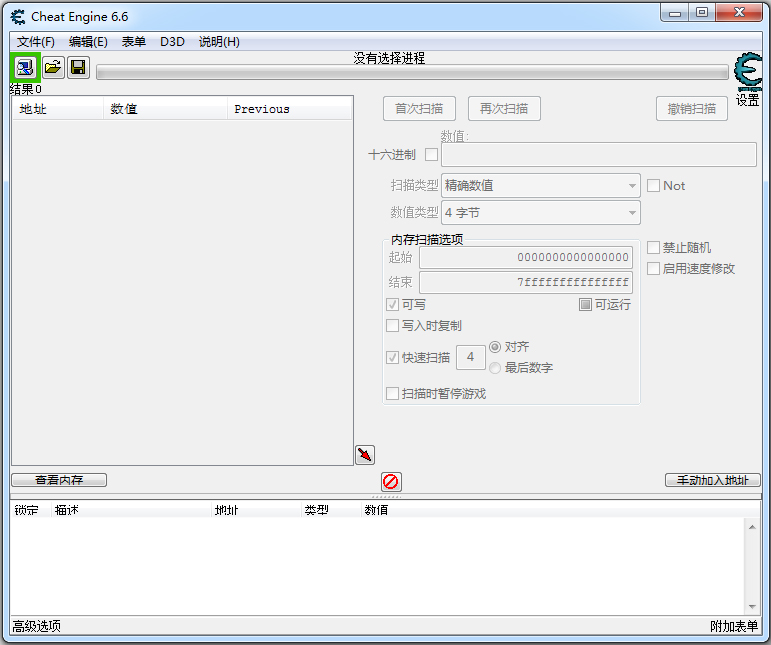Click the 数值 header in bottom address table
Screen dimensions: 771x645
point(376,510)
